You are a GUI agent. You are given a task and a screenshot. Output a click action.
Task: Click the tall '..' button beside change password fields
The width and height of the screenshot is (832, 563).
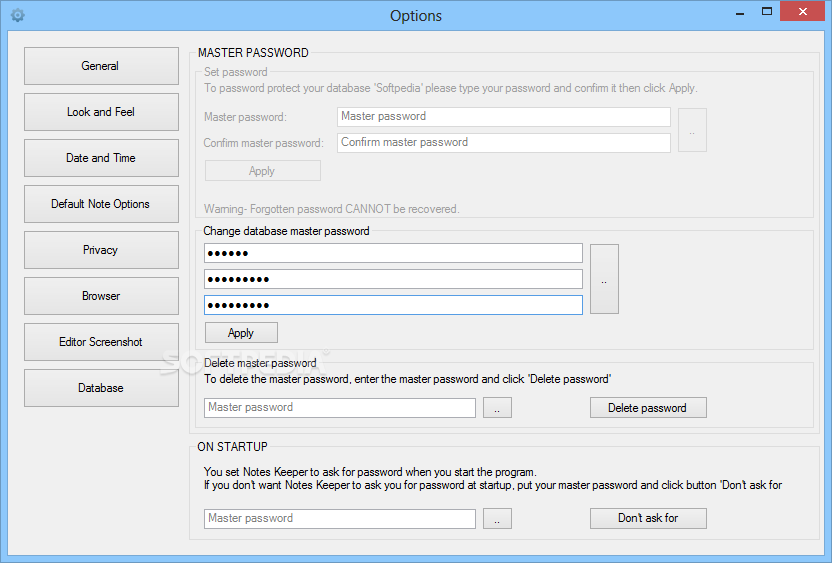pos(604,279)
